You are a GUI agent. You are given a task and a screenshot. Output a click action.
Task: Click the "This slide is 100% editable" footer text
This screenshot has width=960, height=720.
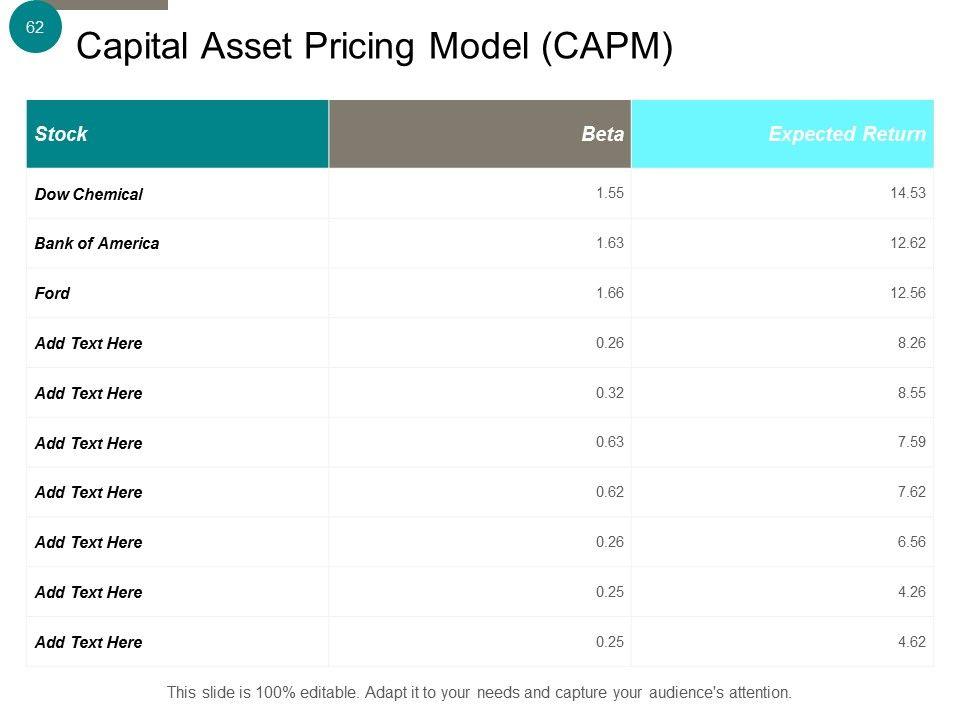pos(479,692)
